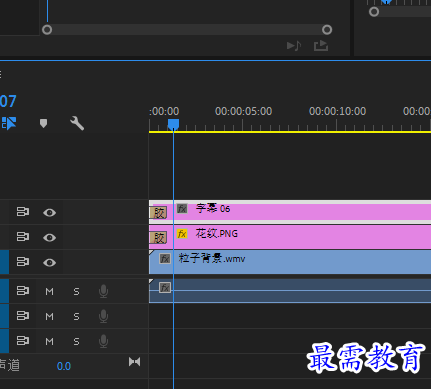Click the master track output meter icon
The width and height of the screenshot is (431, 389).
(x=135, y=362)
